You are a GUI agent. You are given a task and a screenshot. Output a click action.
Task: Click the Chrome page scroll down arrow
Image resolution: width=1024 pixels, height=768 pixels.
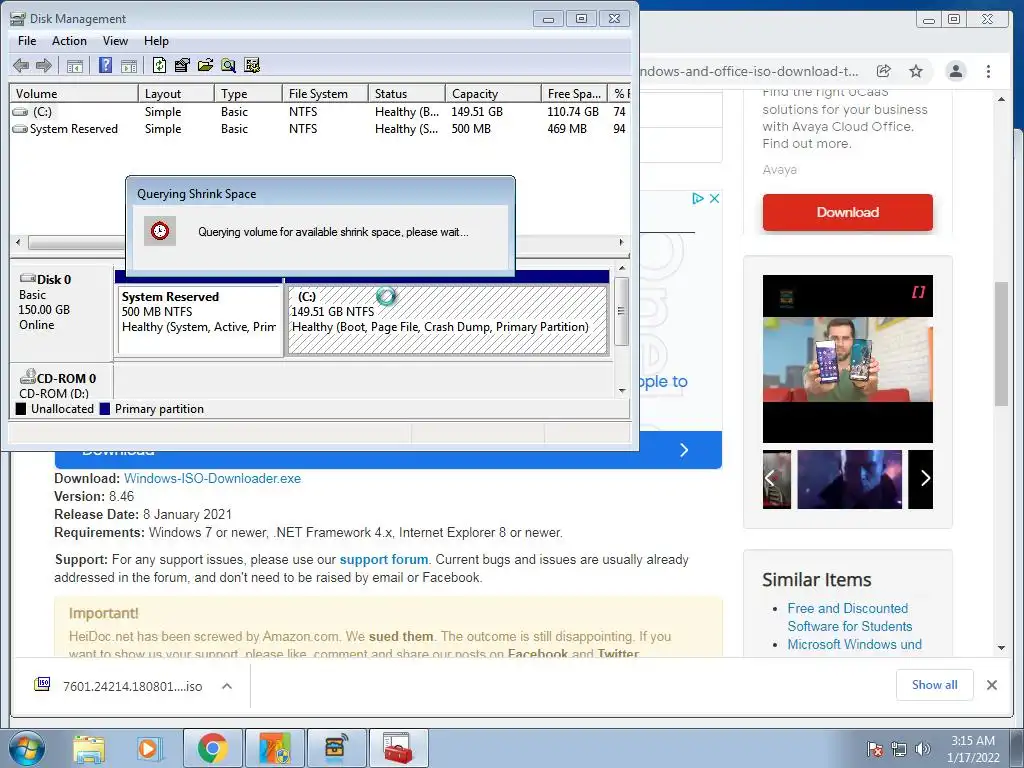(1001, 648)
